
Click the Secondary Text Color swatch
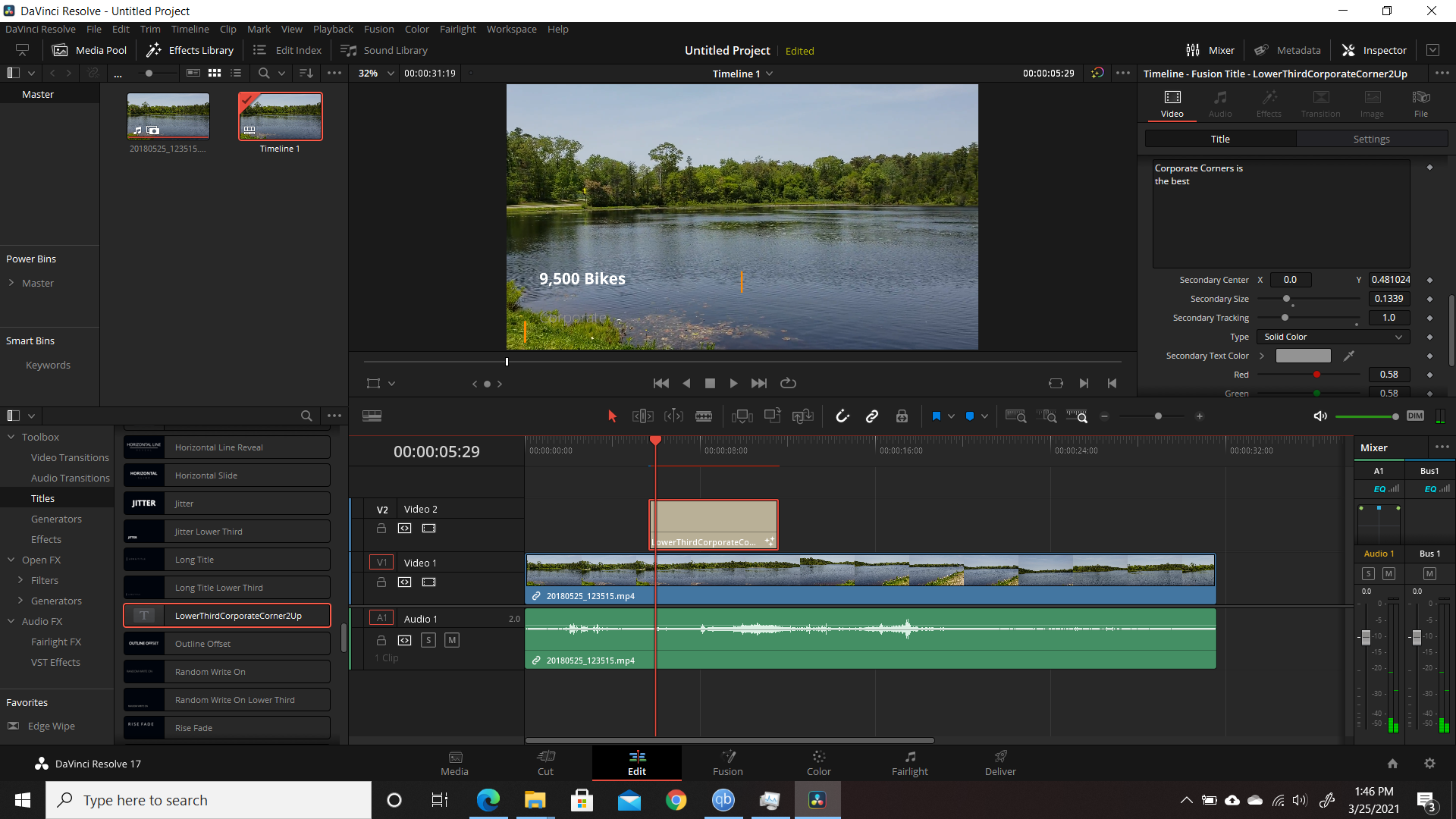coord(1303,356)
